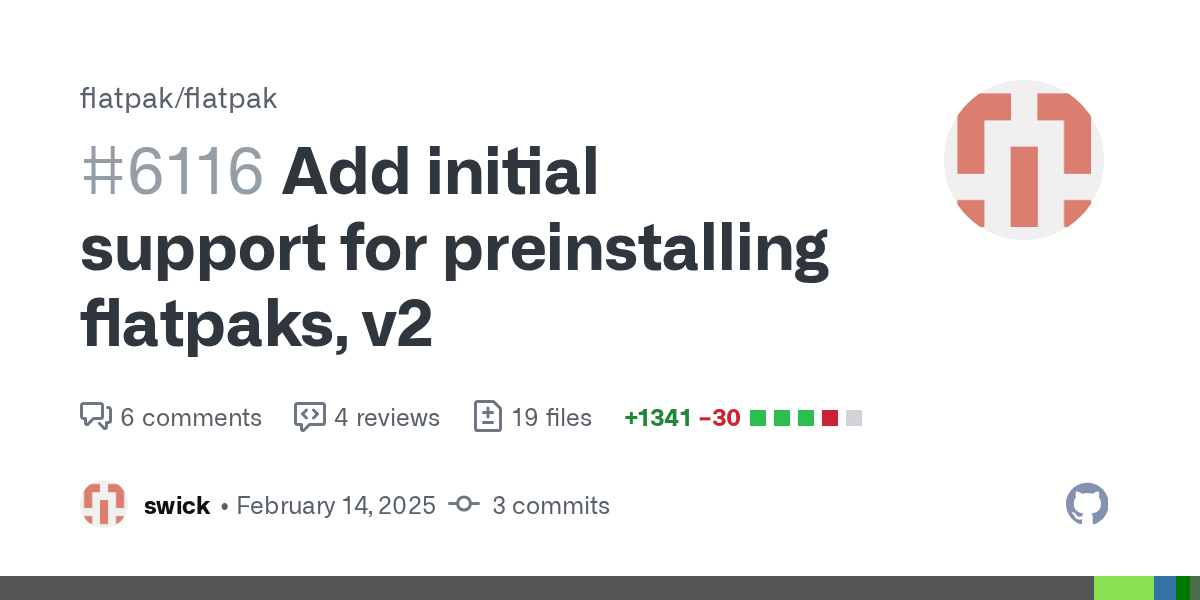The height and width of the screenshot is (600, 1200).
Task: Click the −30 deletions count
Action: click(719, 417)
